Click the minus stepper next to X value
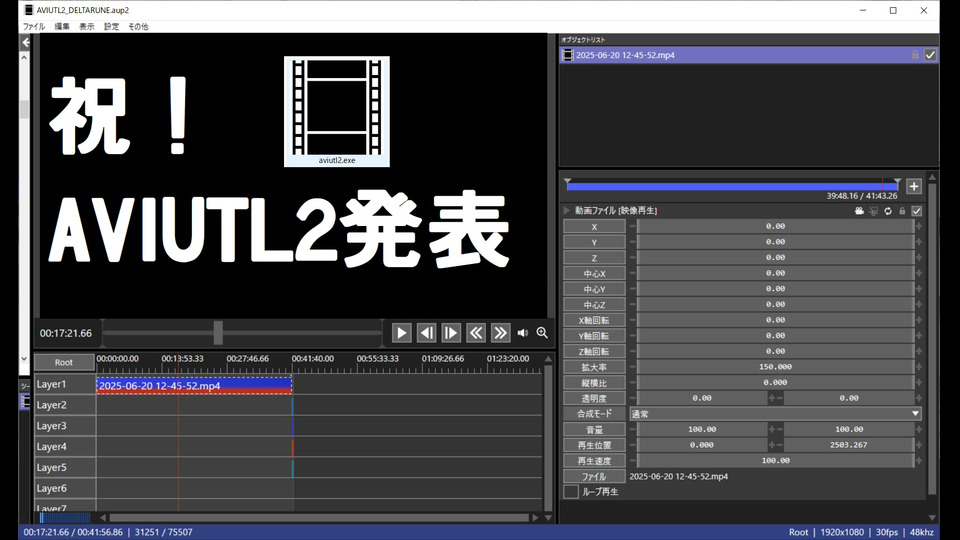 [x=632, y=227]
